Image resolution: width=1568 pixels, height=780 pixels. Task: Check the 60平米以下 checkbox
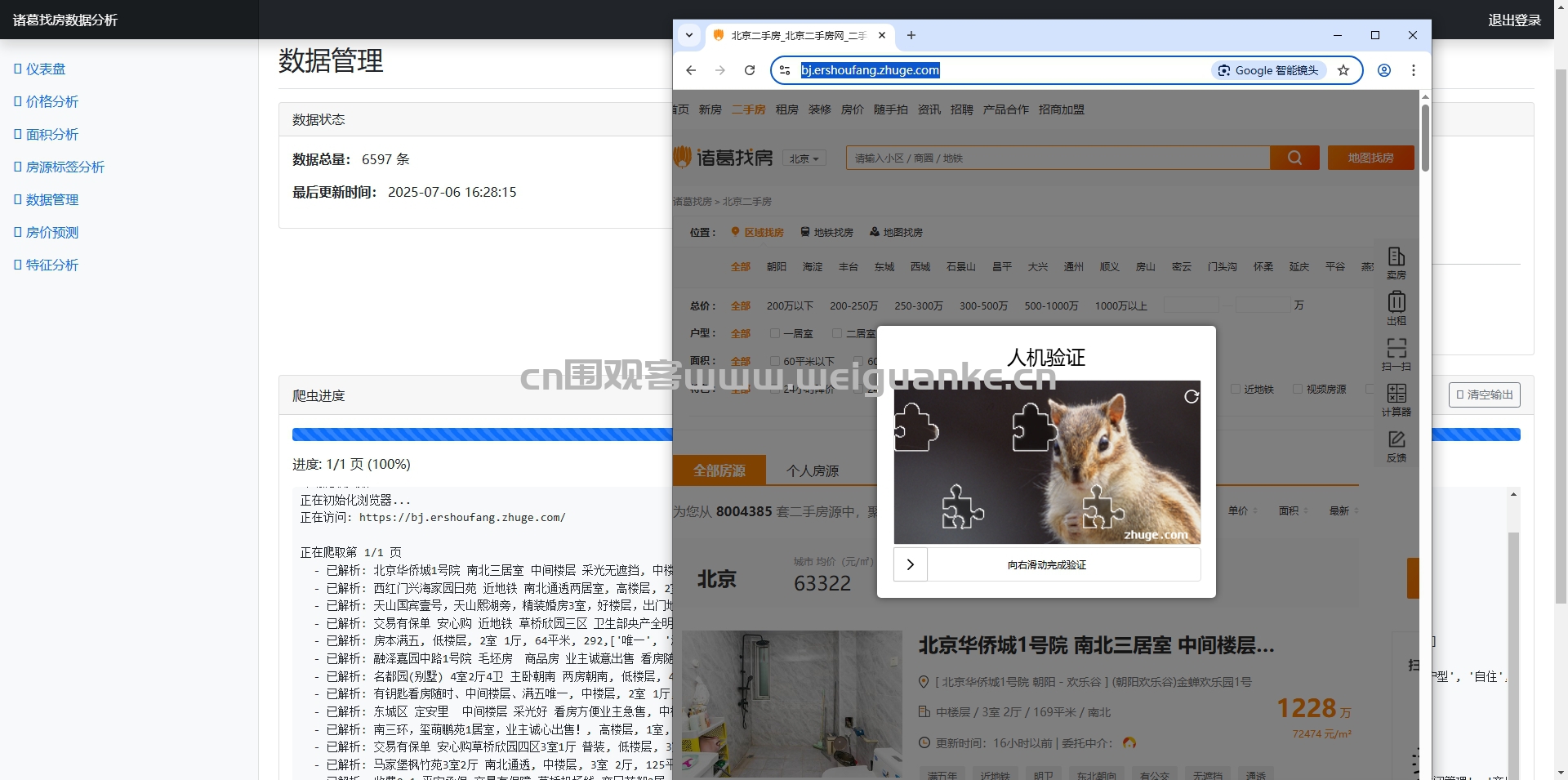775,361
